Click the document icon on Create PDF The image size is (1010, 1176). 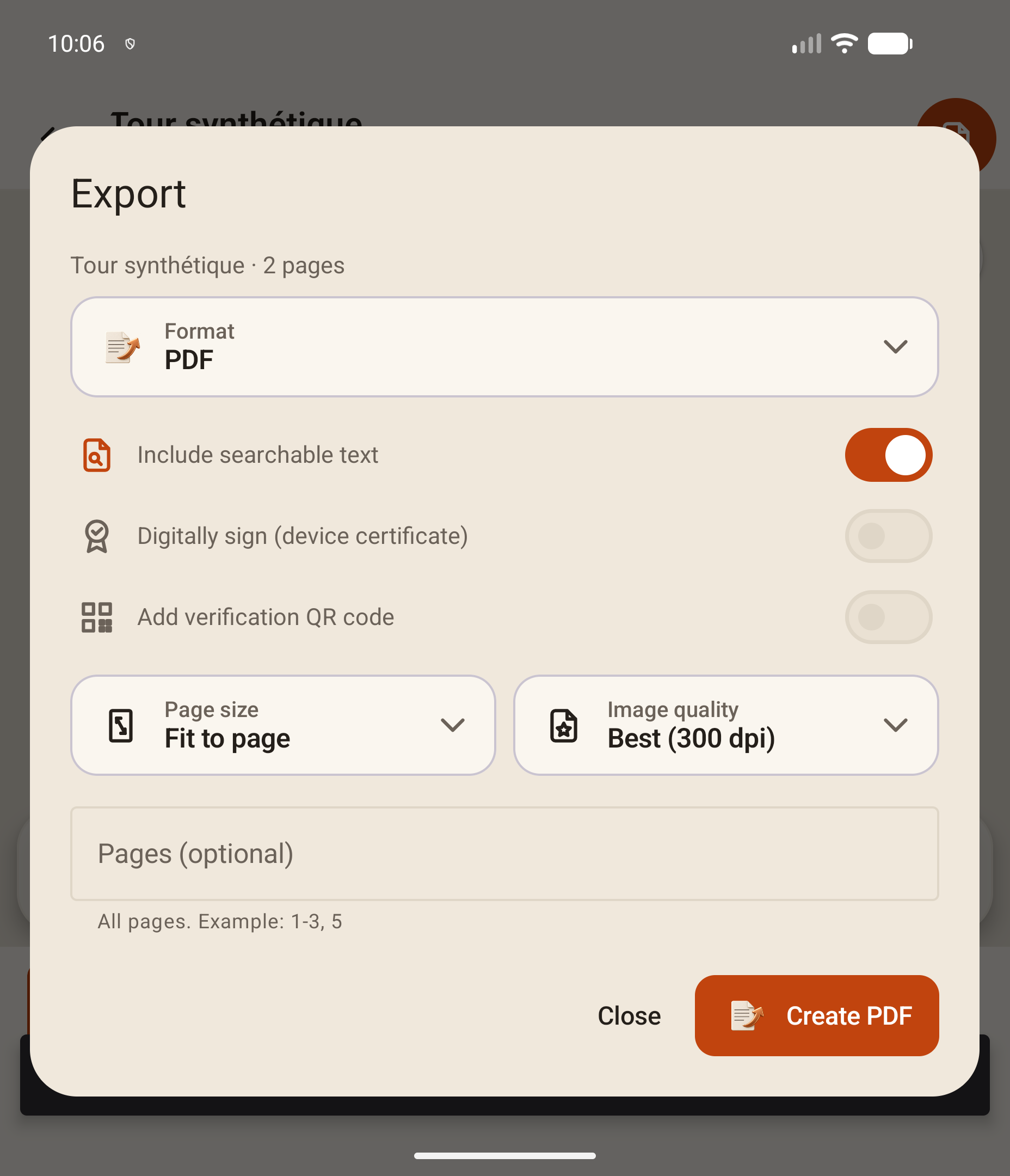click(x=747, y=1015)
